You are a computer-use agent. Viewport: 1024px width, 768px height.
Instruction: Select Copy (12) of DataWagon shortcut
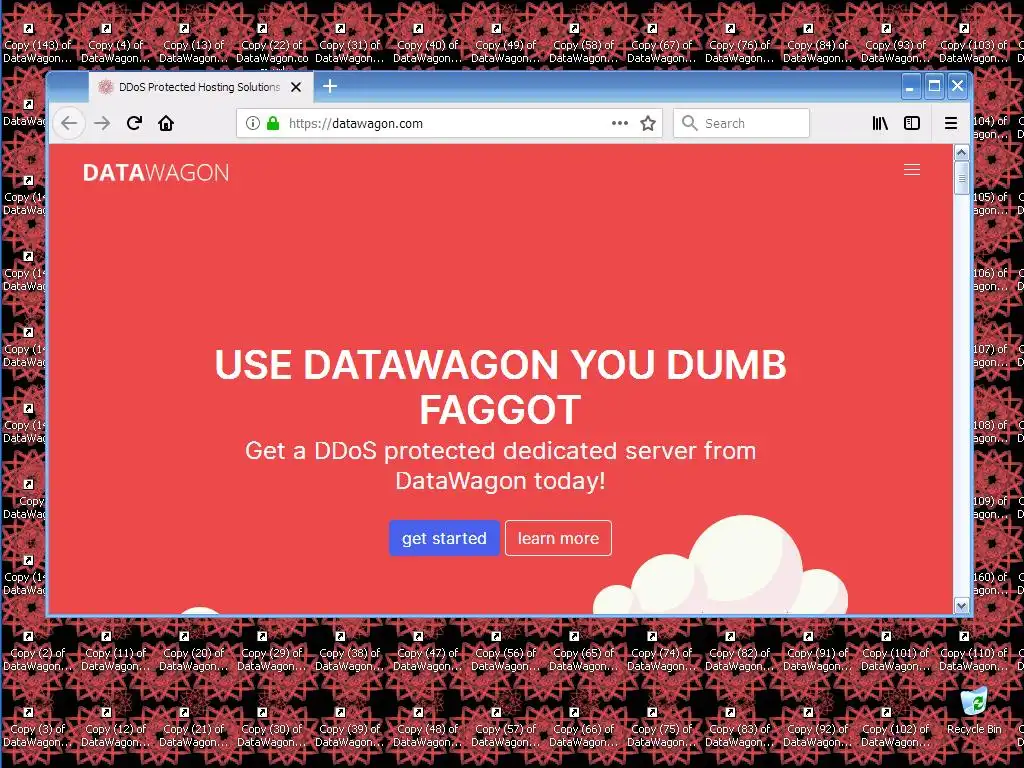pyautogui.click(x=115, y=727)
